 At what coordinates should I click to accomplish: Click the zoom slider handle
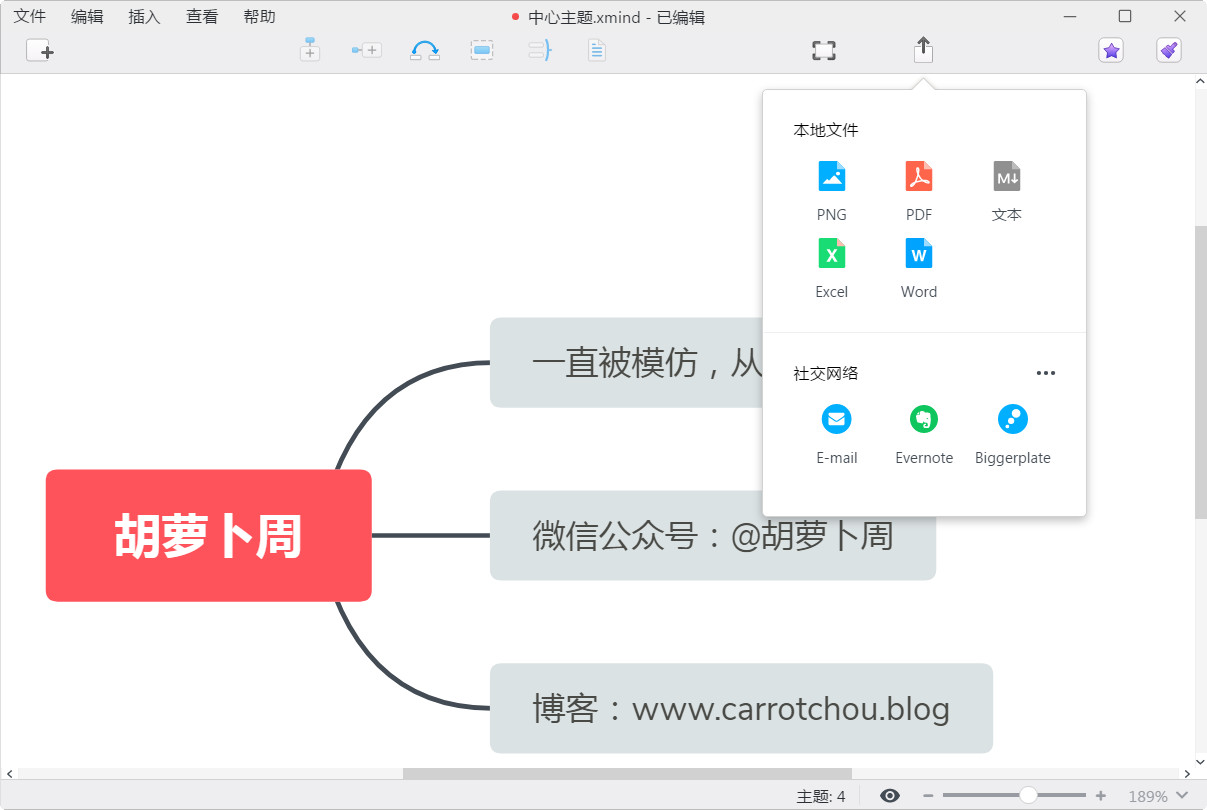tap(1028, 796)
